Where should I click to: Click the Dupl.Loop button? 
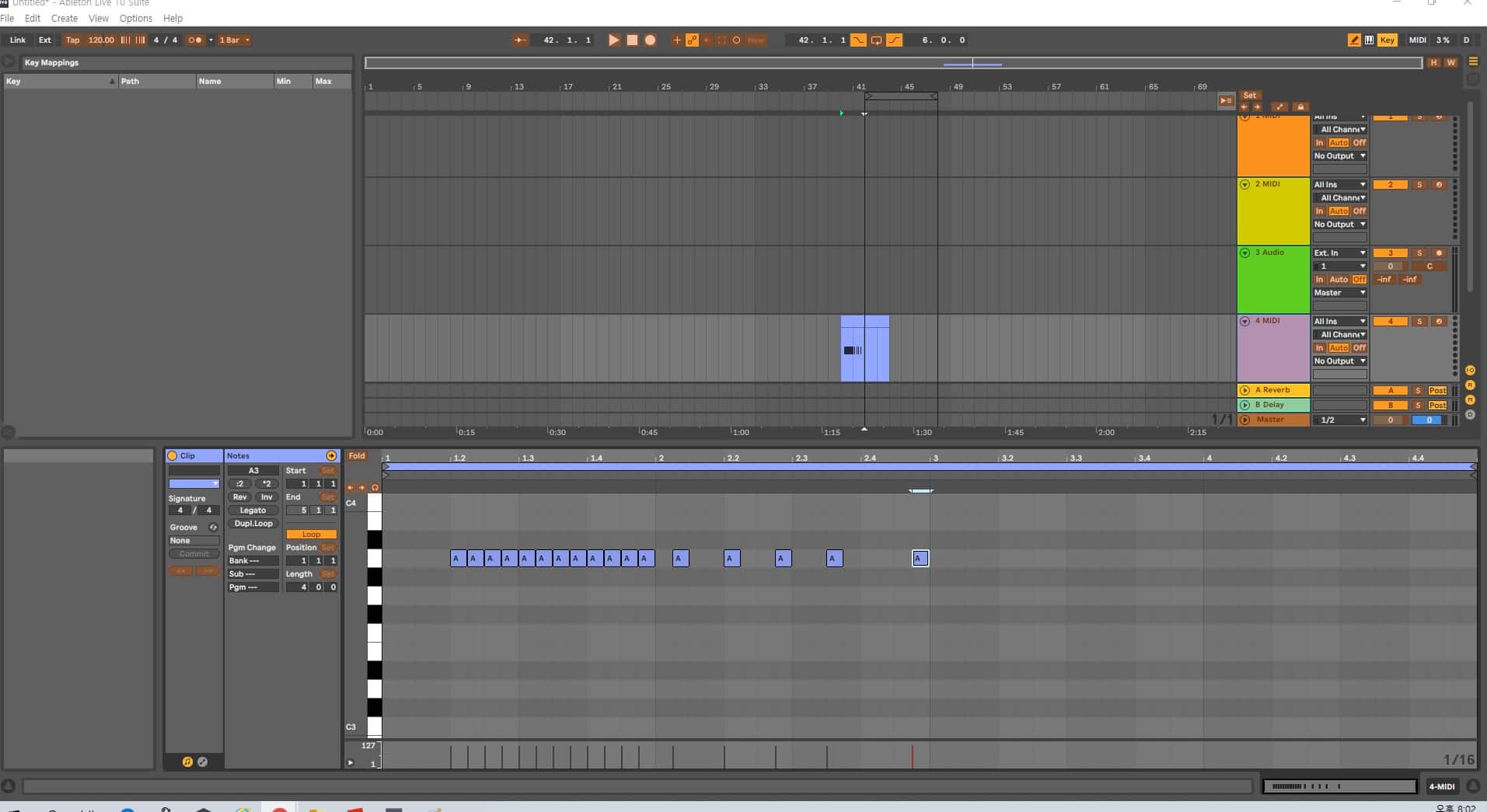point(253,524)
